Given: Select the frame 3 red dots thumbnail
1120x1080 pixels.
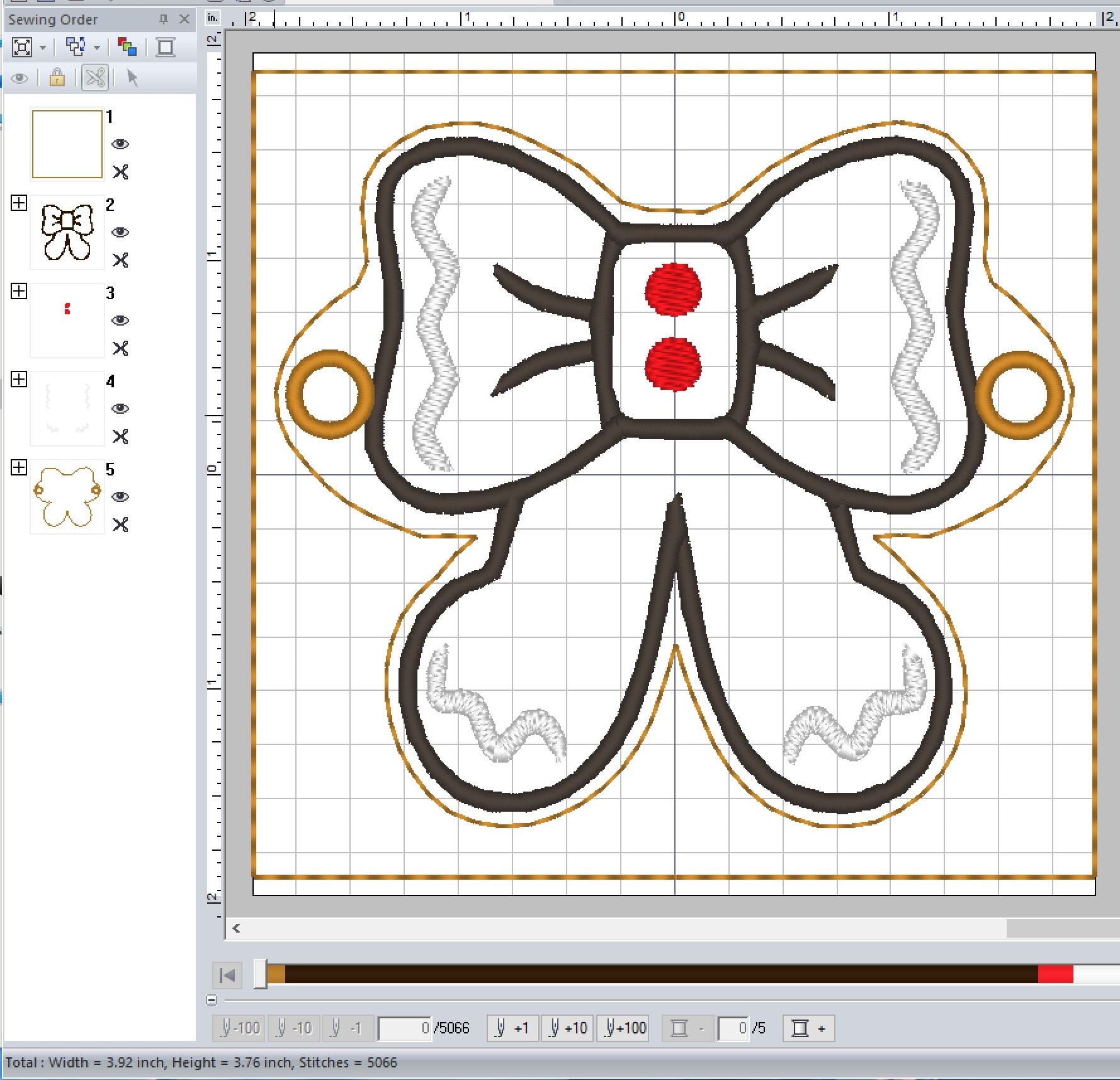Looking at the screenshot, I should pyautogui.click(x=67, y=320).
